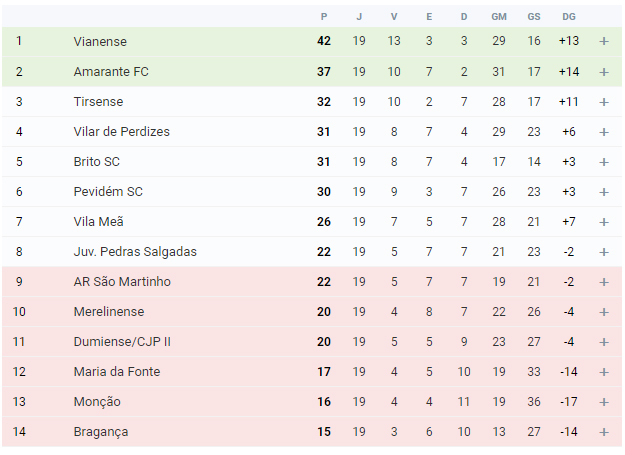Open the plus icon beside Tirsense
The height and width of the screenshot is (455, 625).
[x=603, y=102]
